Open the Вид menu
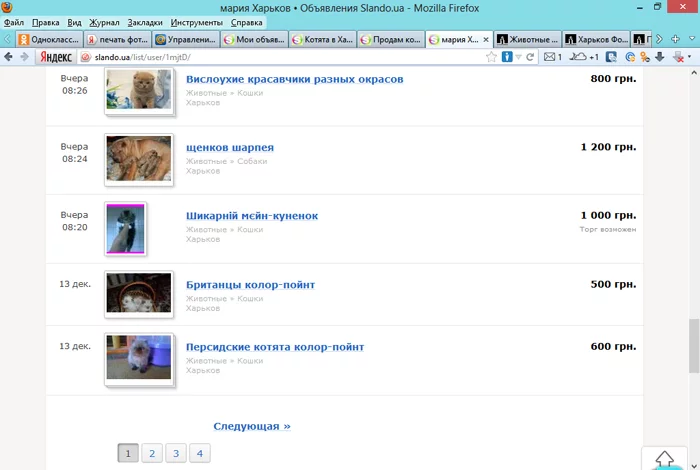The image size is (700, 470). click(74, 22)
